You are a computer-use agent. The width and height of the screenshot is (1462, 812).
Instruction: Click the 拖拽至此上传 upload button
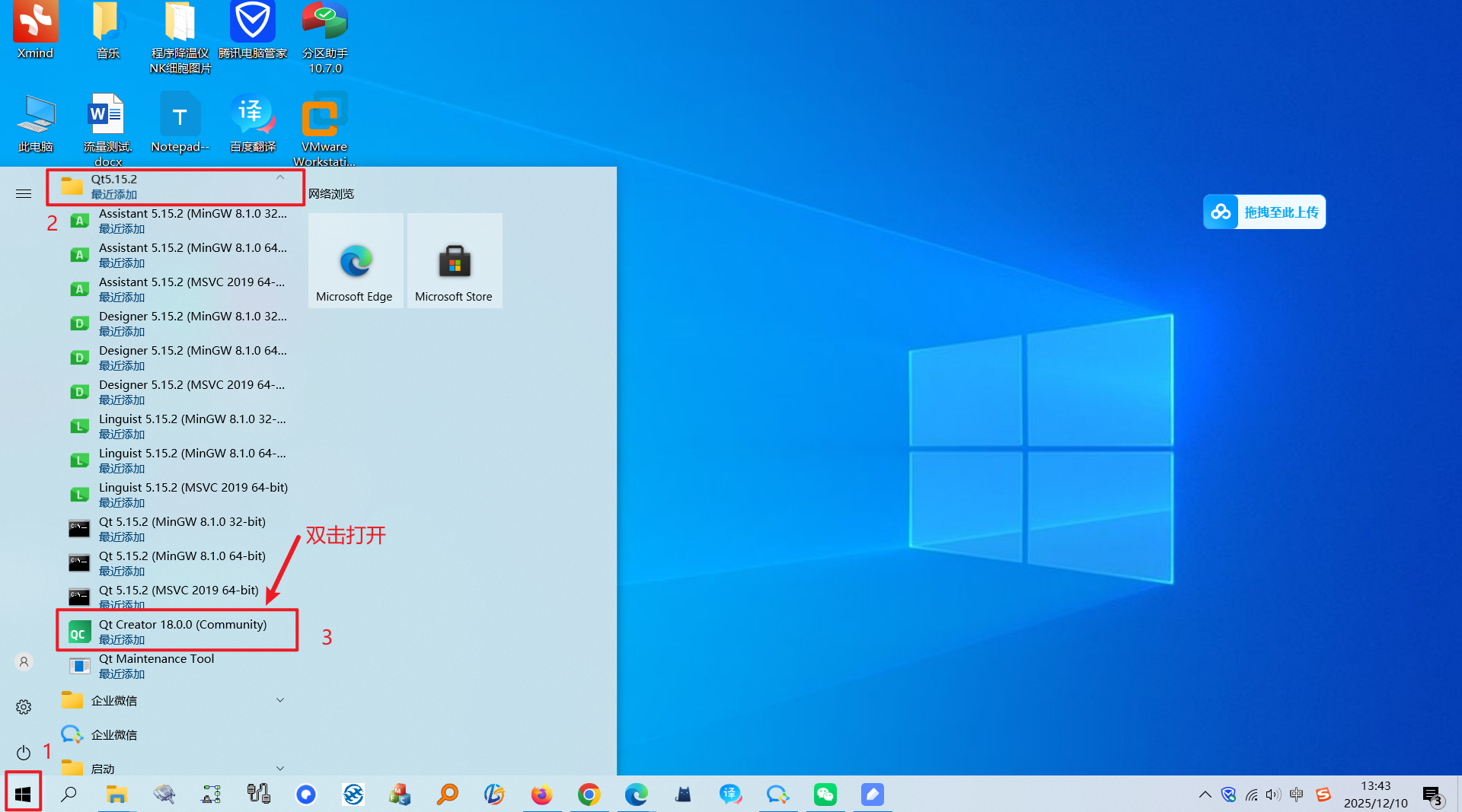click(x=1264, y=212)
